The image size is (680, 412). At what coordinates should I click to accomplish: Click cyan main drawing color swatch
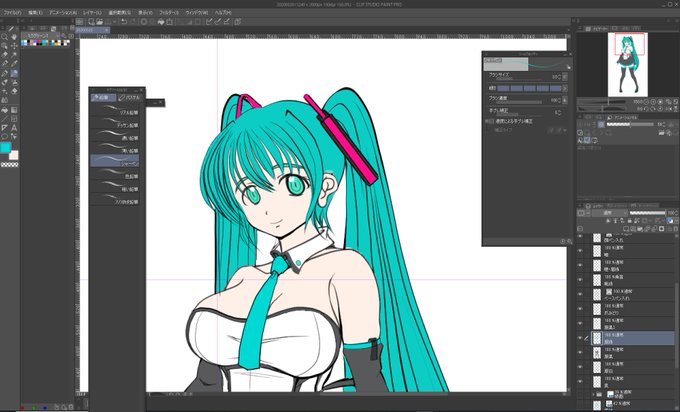tap(6, 147)
